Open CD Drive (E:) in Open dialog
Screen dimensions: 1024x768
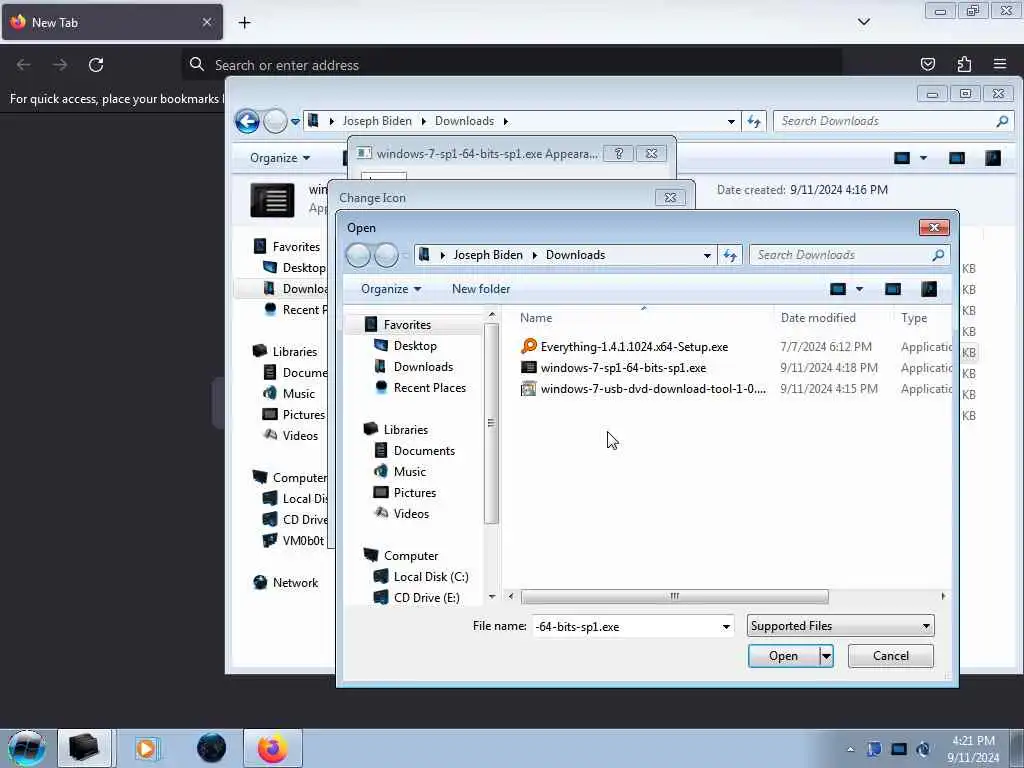click(426, 598)
